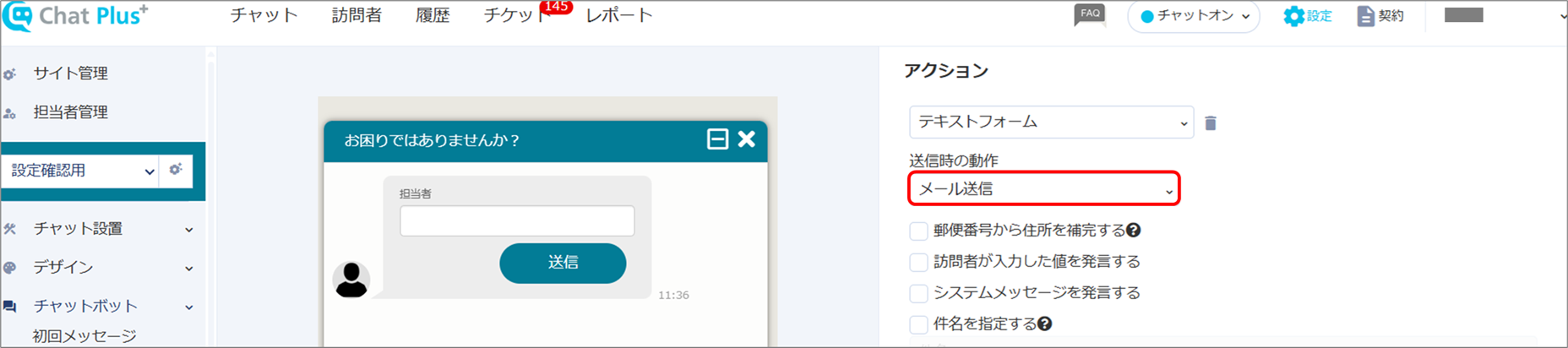Open the FAQ speech-bubble icon

pos(1090,15)
